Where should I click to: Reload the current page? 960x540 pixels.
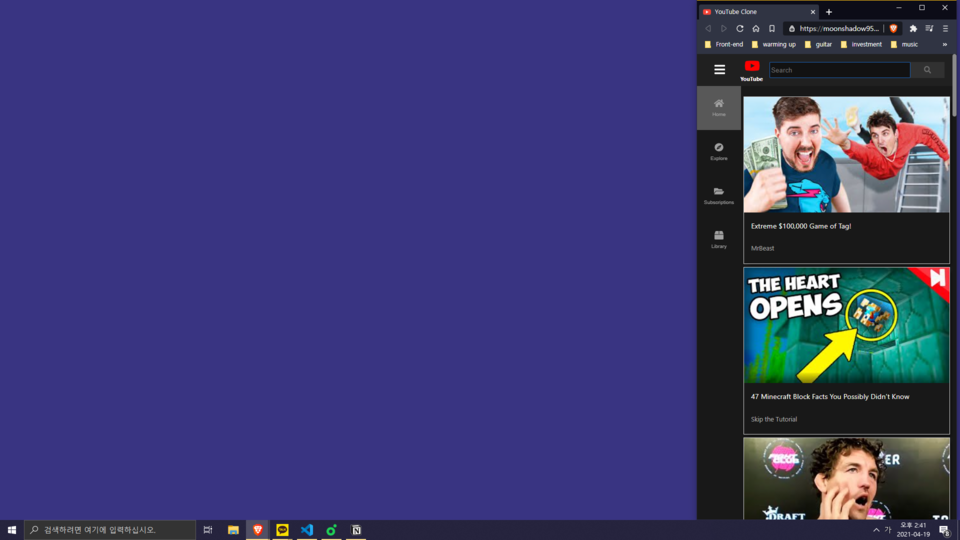coord(740,29)
